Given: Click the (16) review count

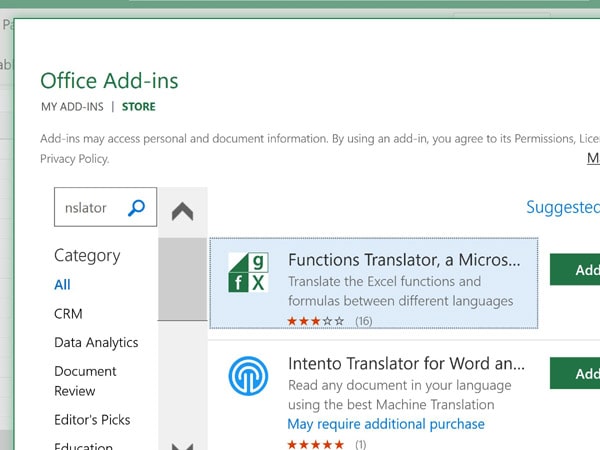Looking at the screenshot, I should pos(364,321).
